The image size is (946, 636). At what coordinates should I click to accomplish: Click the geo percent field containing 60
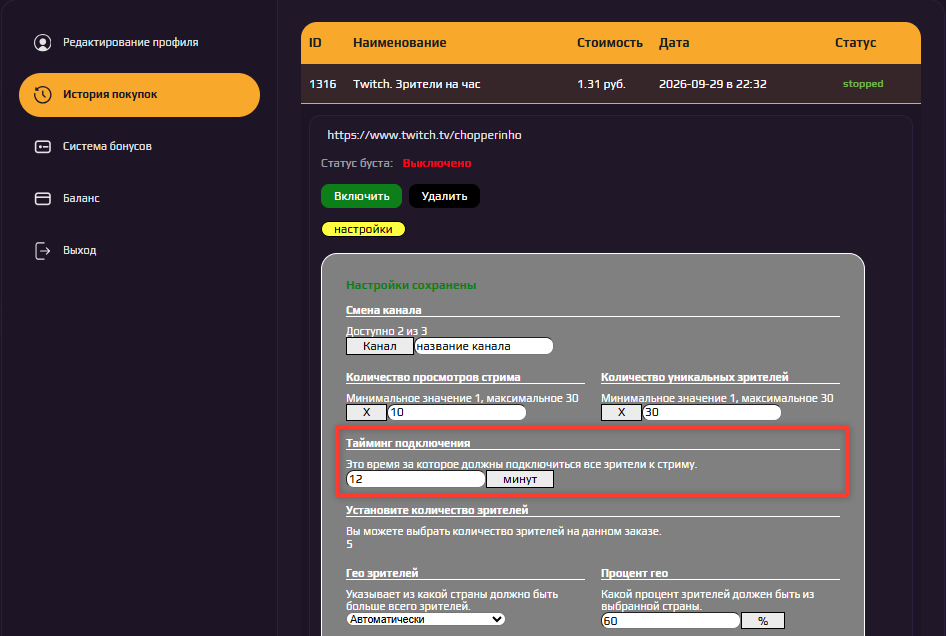tap(670, 621)
